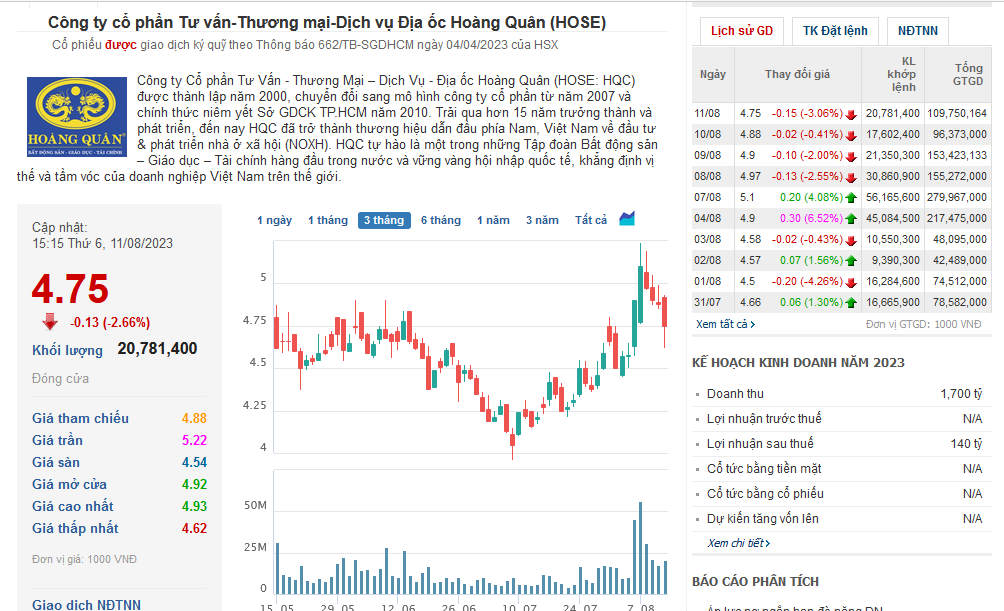This screenshot has height=611, width=1004.
Task: Select the 1 năm chart range
Action: pyautogui.click(x=493, y=220)
